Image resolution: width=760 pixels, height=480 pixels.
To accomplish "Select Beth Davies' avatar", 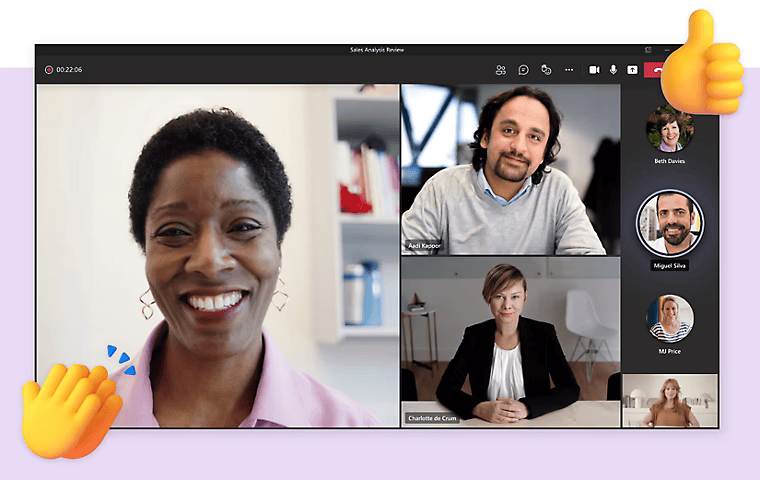I will [669, 129].
